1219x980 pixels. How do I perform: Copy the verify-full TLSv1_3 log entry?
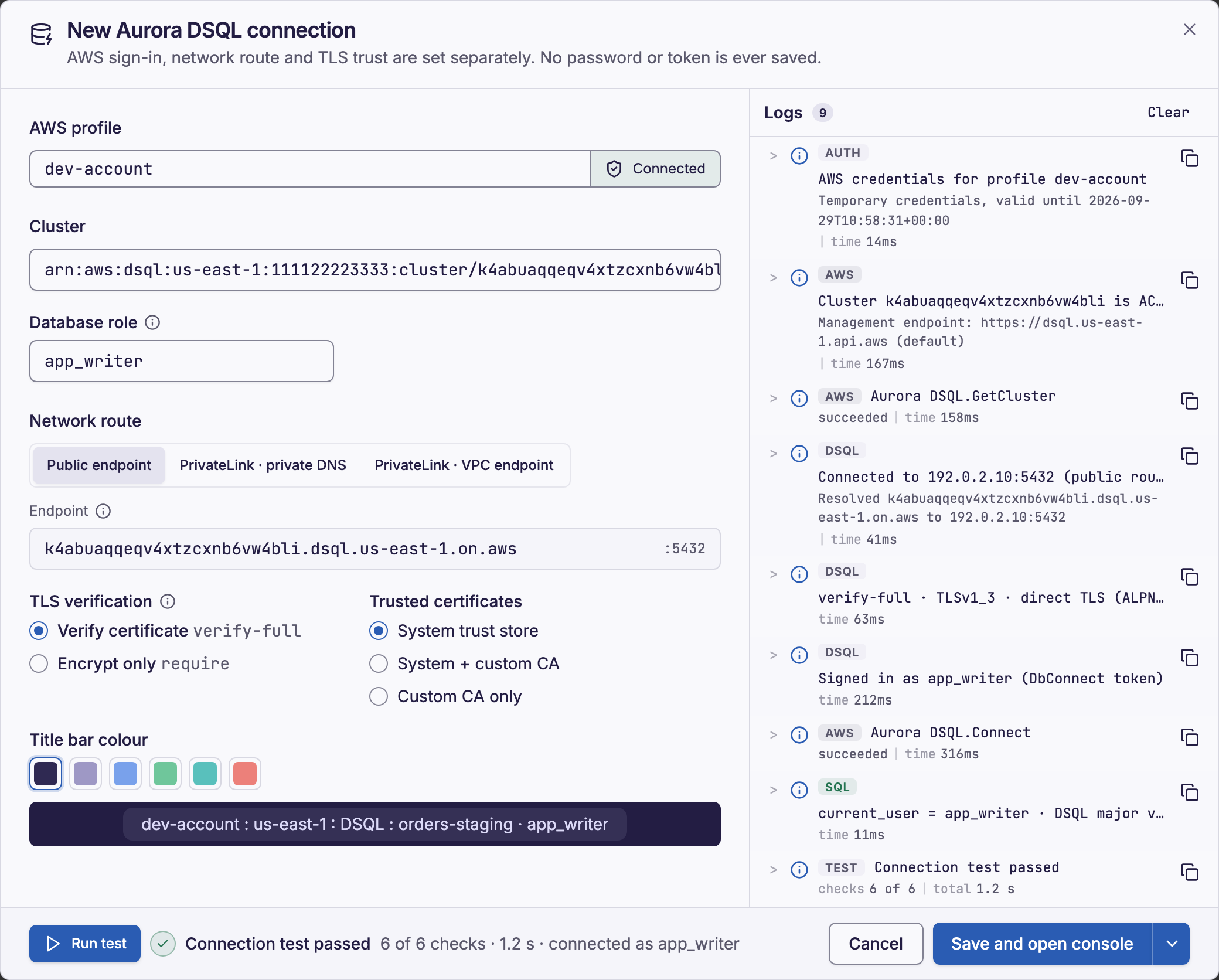click(1189, 577)
